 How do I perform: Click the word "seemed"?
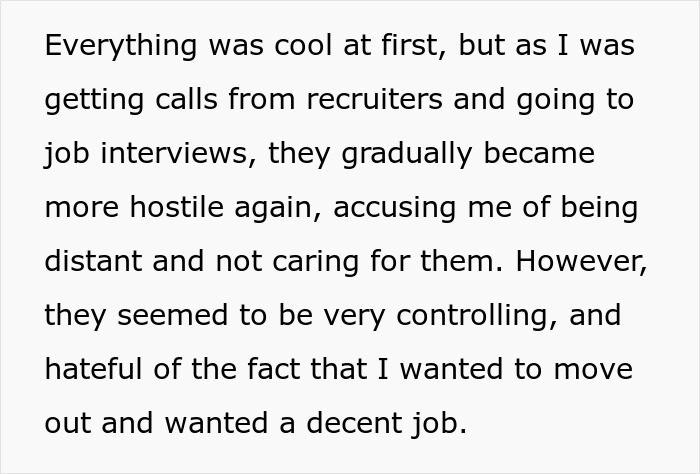[158, 316]
